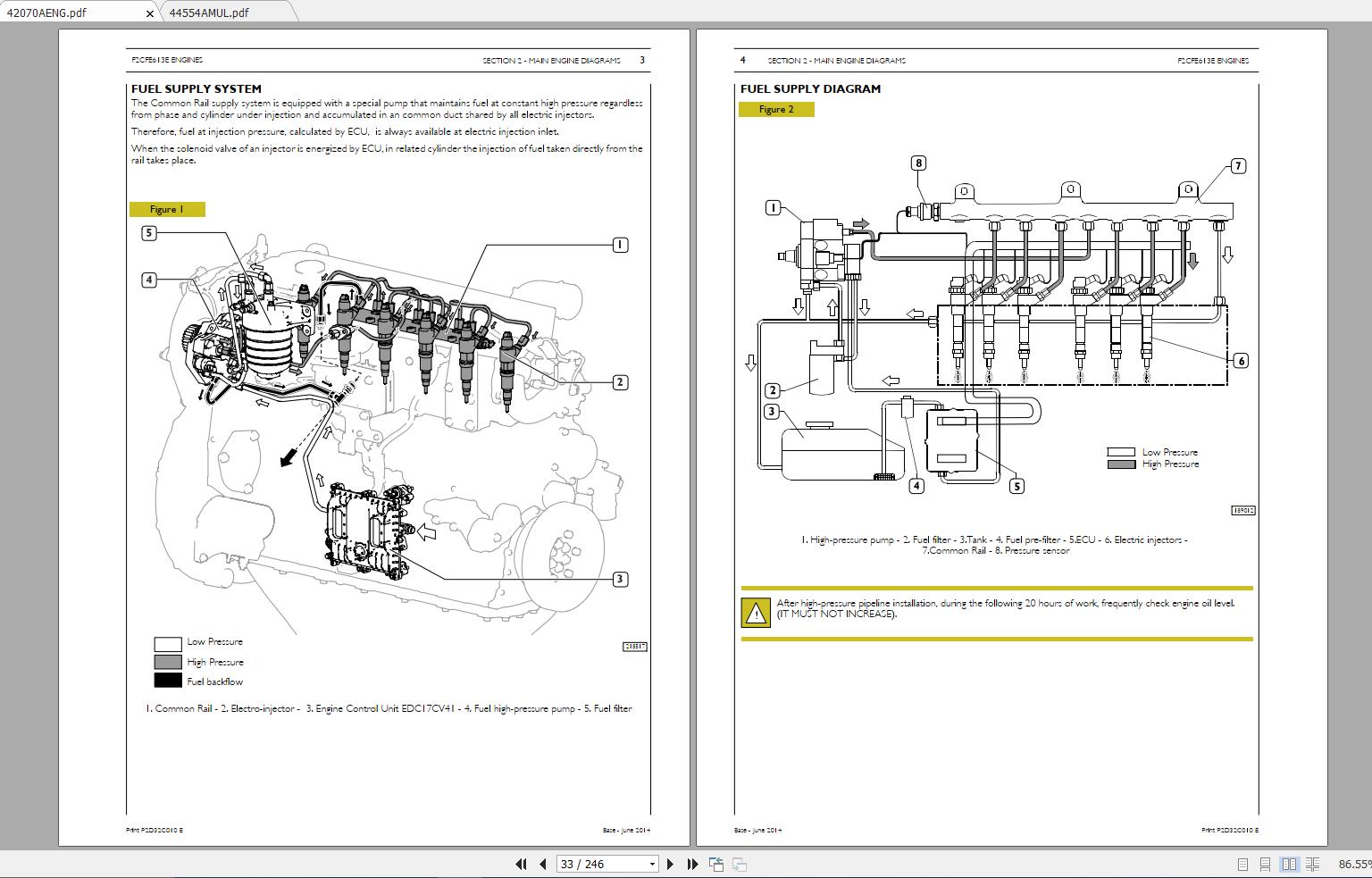Click the FUEL SUPPLY SYSTEM heading
This screenshot has width=1372, height=878.
click(x=197, y=88)
